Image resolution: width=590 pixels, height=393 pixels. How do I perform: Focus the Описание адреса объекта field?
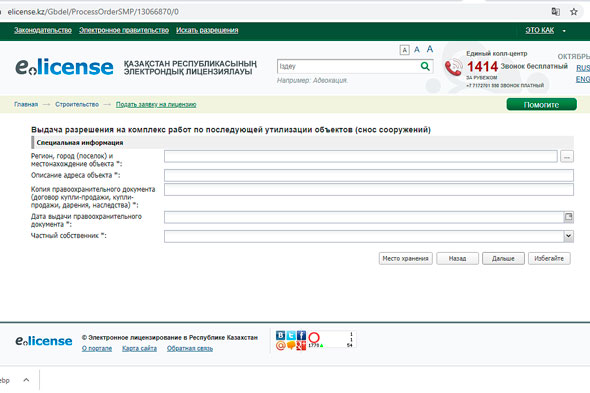pos(369,175)
